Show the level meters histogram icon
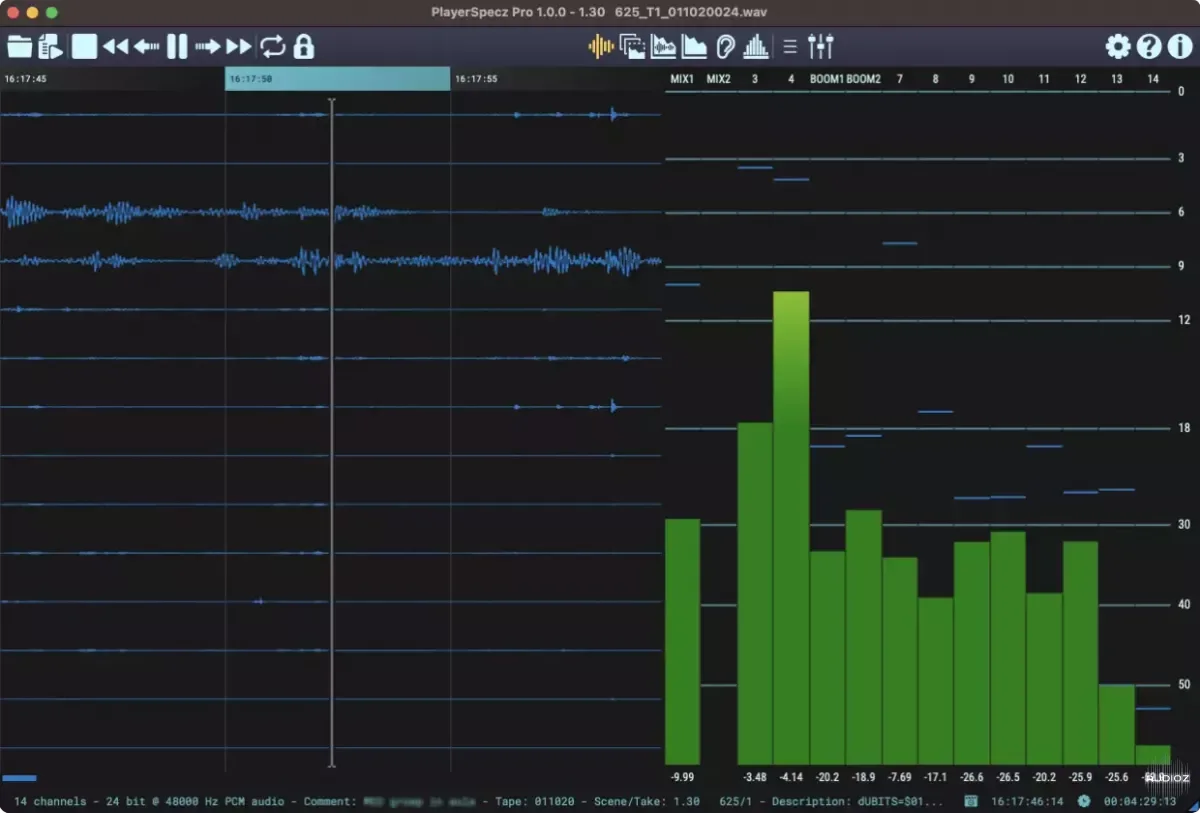This screenshot has height=813, width=1200. (757, 46)
